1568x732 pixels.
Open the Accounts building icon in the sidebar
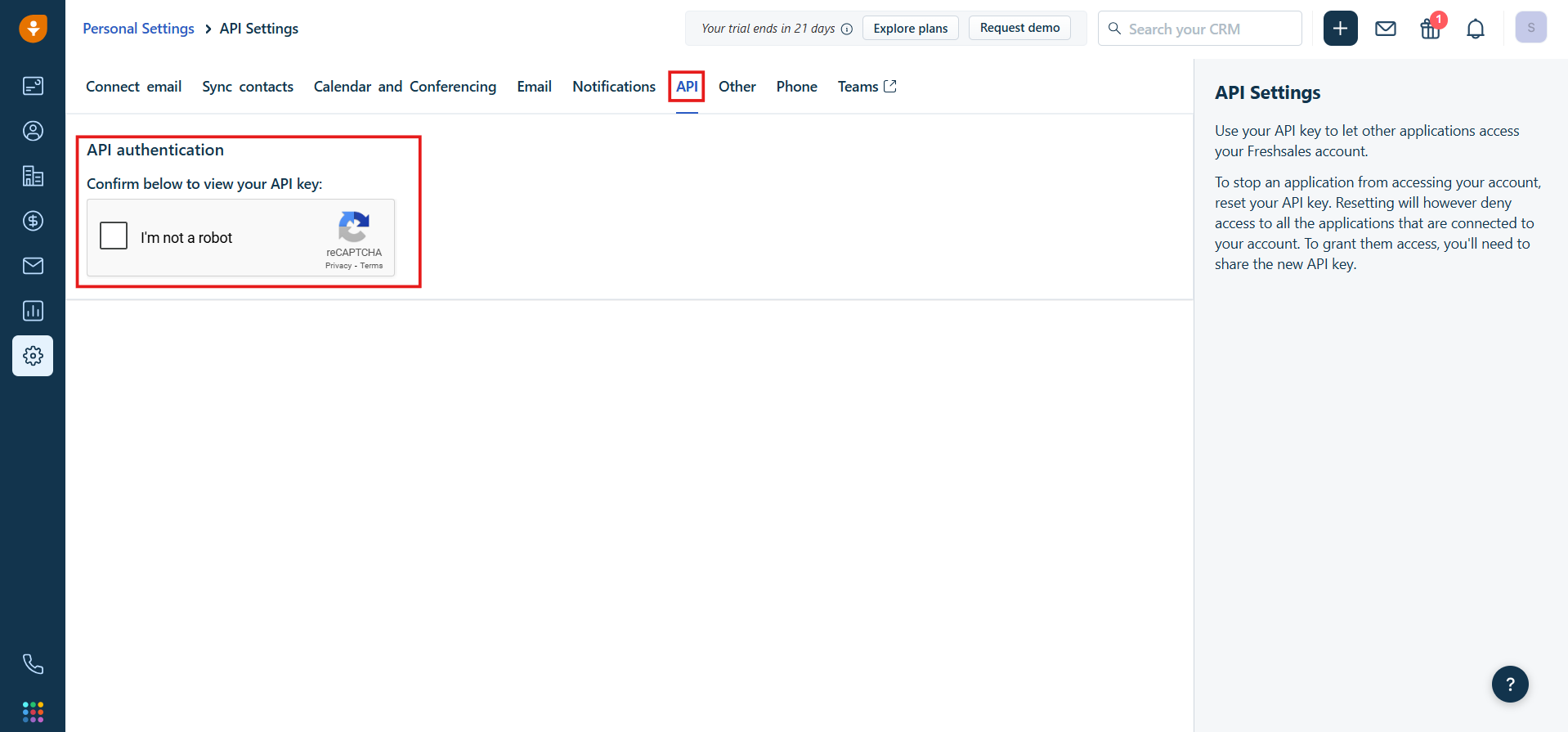tap(33, 176)
